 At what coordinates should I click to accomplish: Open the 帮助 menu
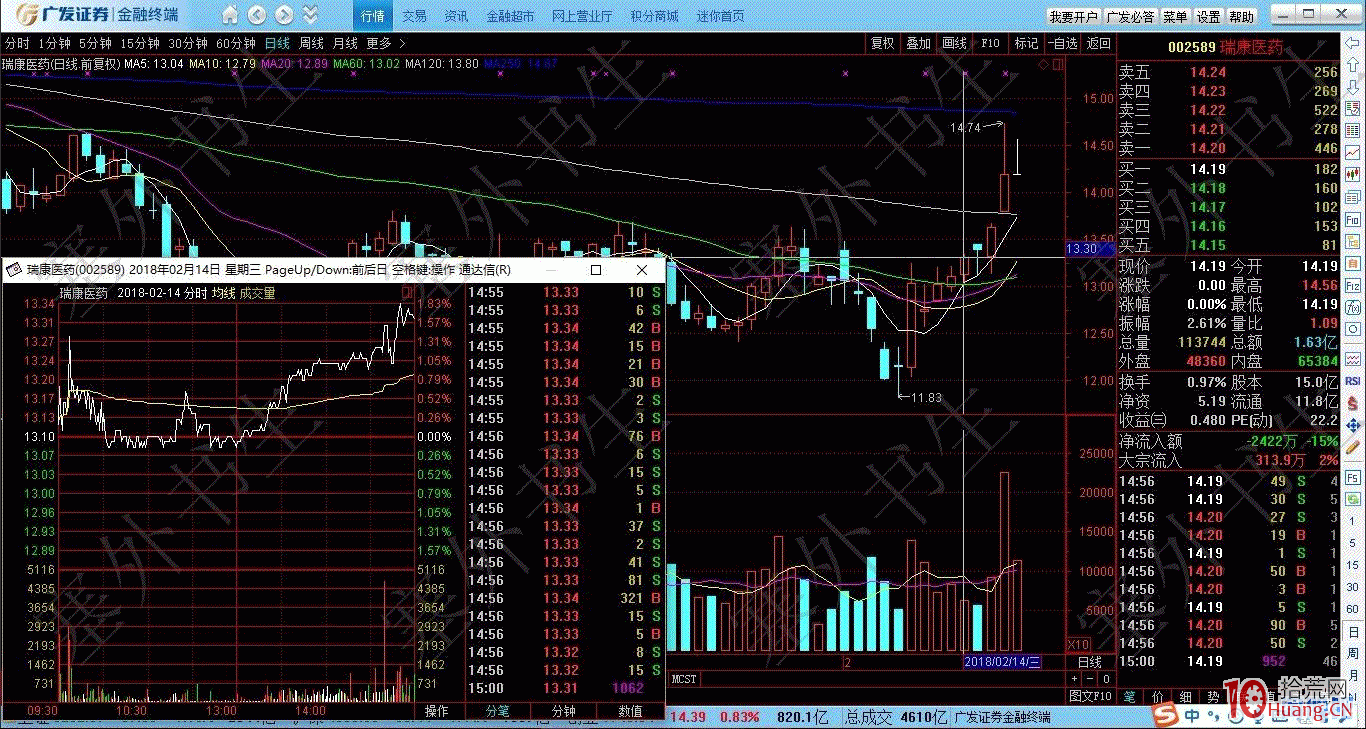1241,17
